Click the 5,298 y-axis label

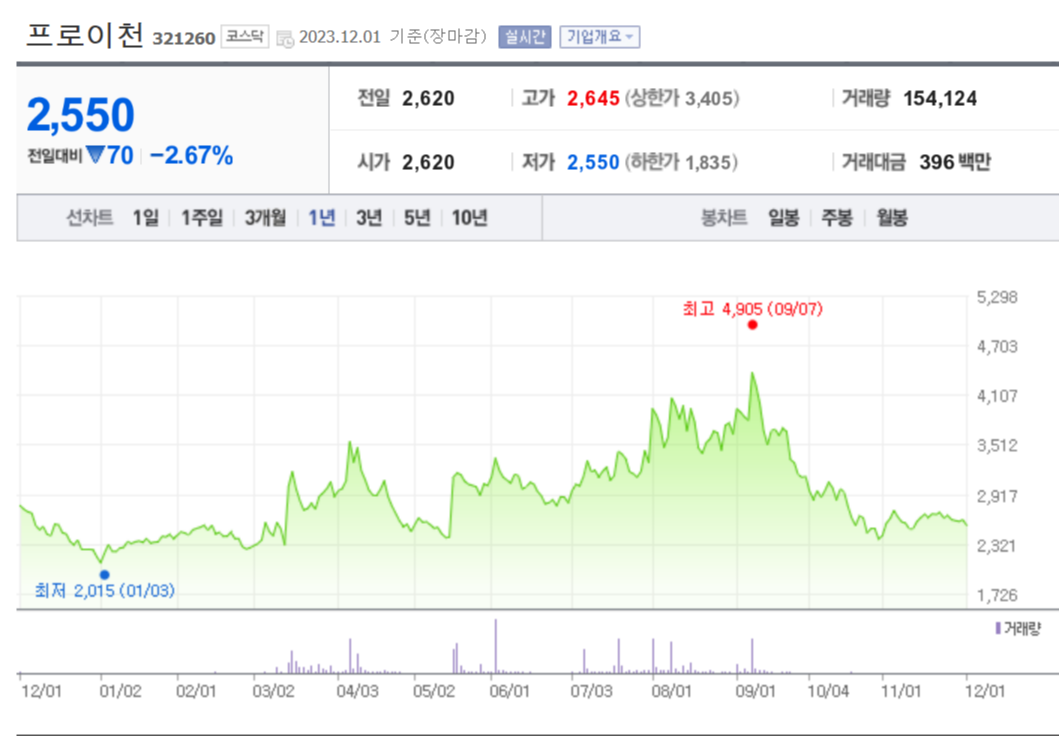point(997,297)
